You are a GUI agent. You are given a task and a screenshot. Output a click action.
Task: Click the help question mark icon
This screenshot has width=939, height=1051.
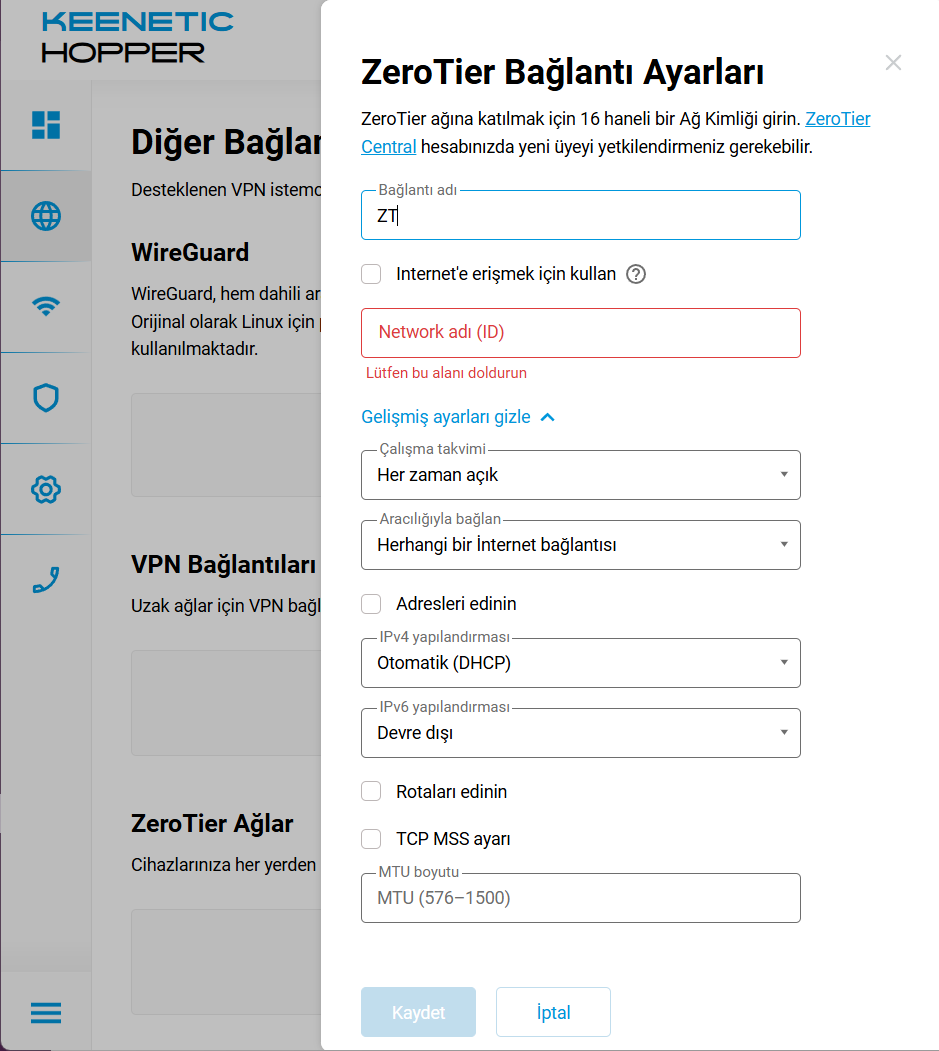(x=636, y=274)
